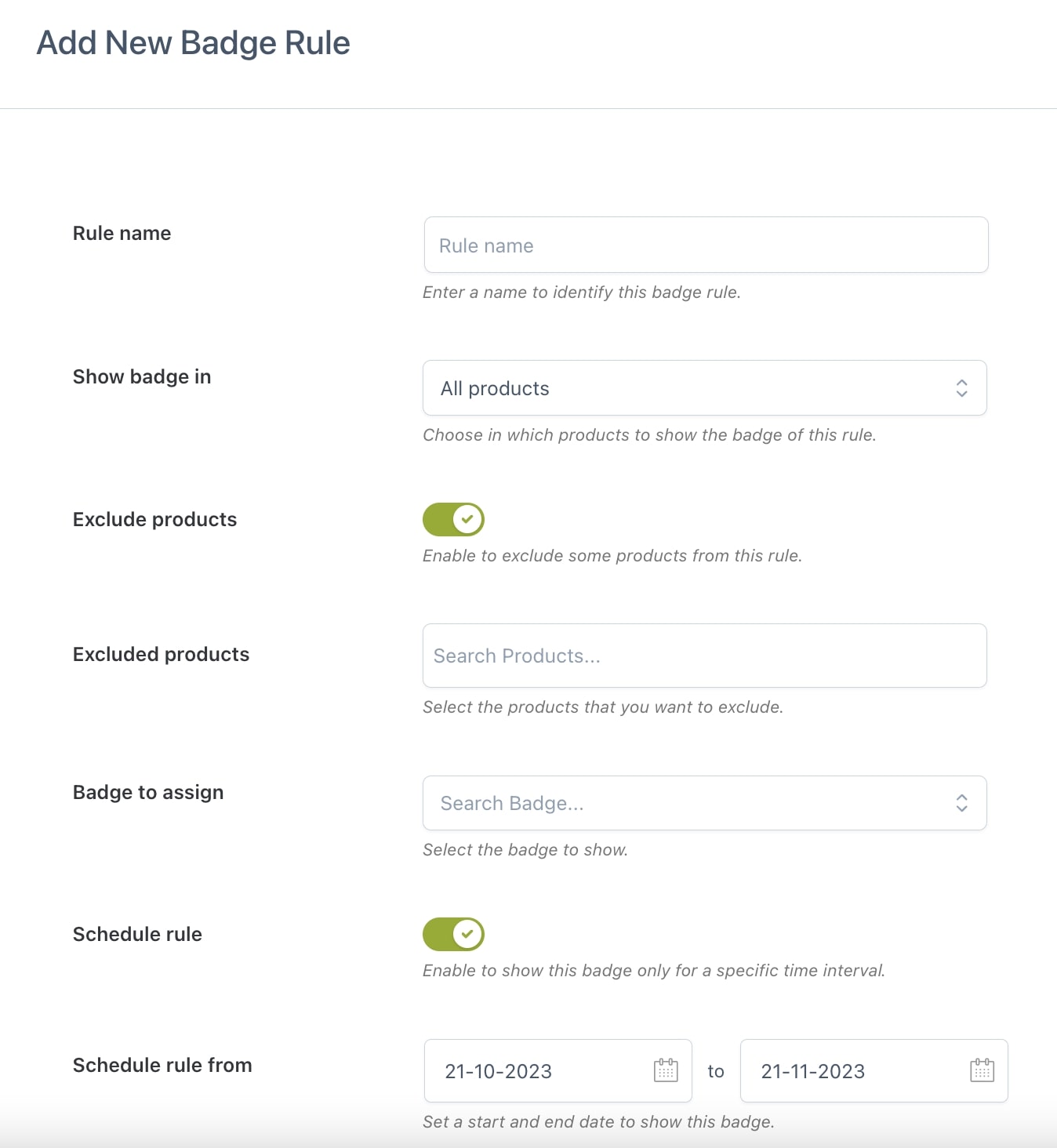Screen dimensions: 1057x1148
Task: Click the Search Products input box
Action: (705, 656)
